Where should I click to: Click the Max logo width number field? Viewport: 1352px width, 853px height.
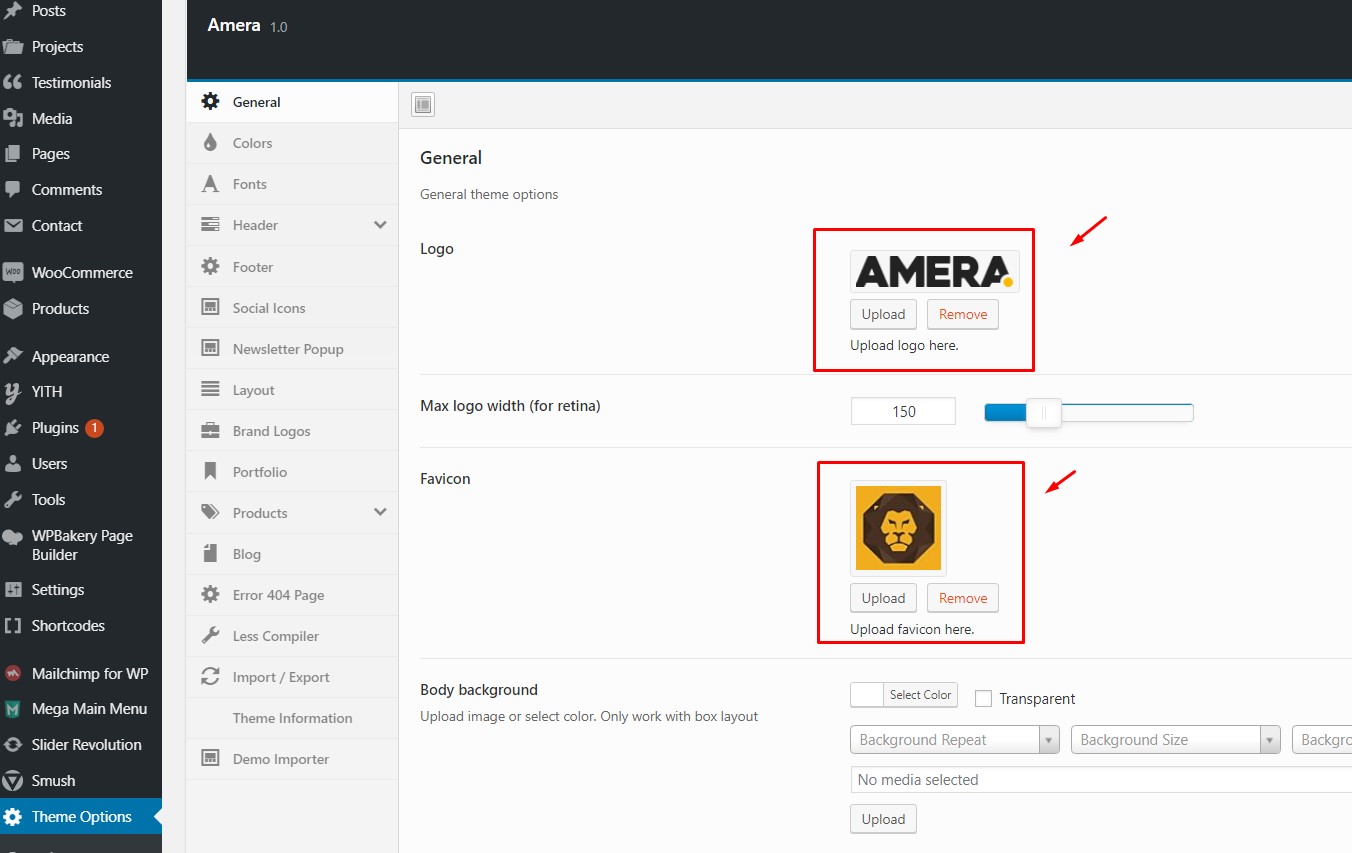903,412
